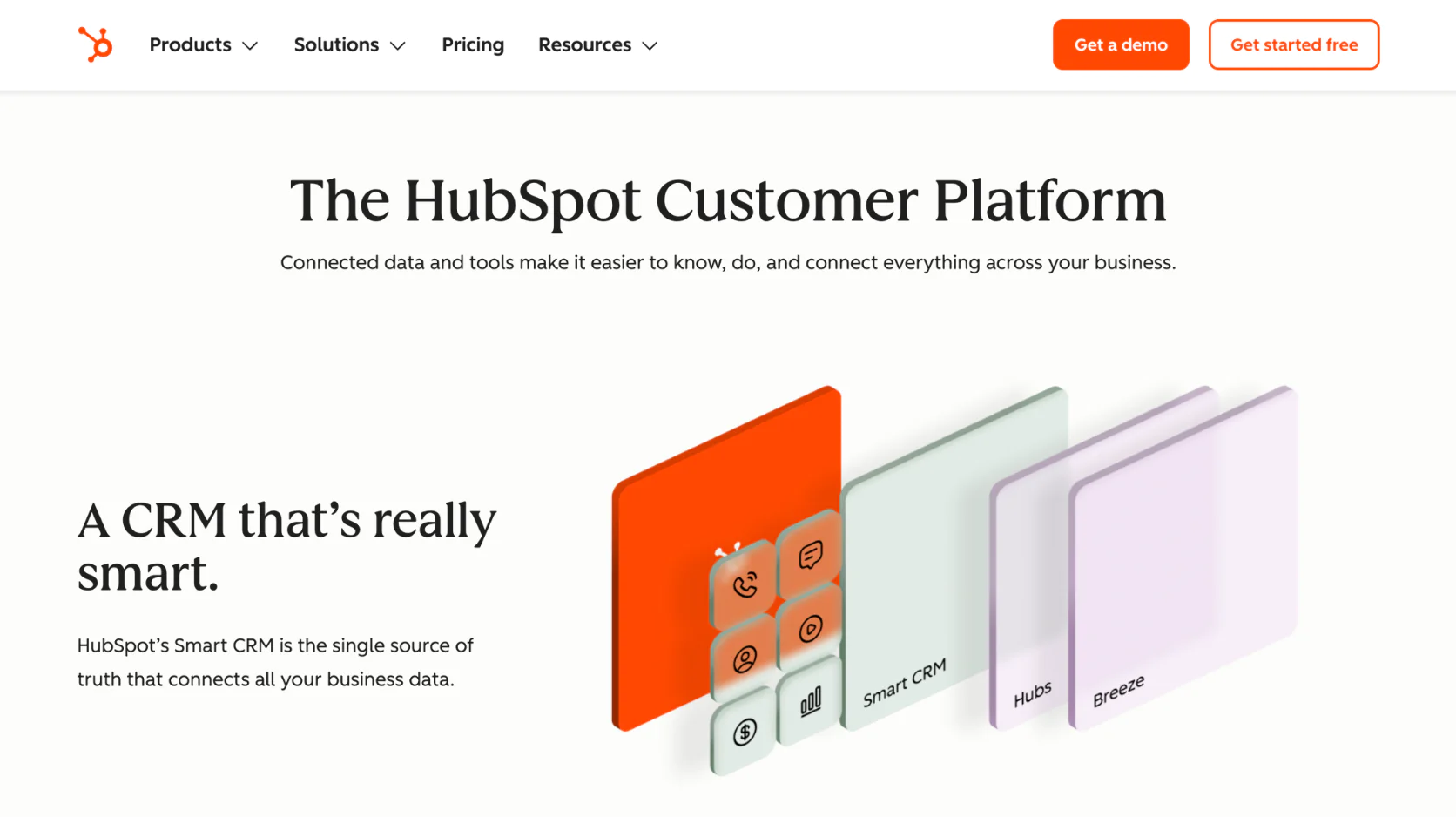Expand the Solutions dropdown chevron
This screenshot has width=1456, height=817.
point(398,46)
